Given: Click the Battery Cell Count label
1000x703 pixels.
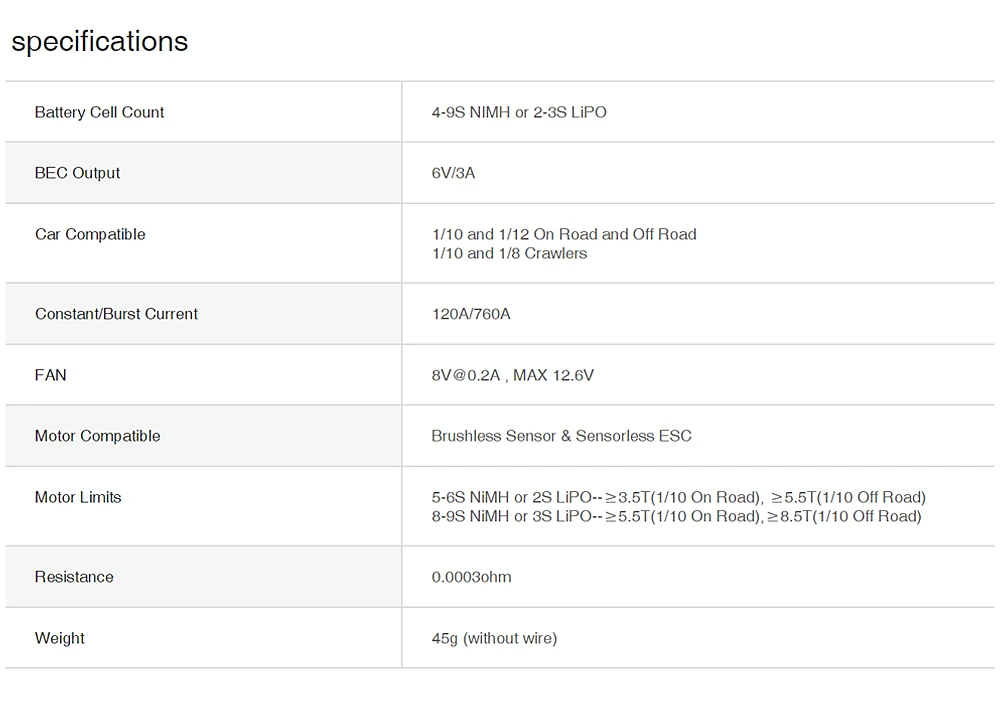Looking at the screenshot, I should click(x=99, y=112).
